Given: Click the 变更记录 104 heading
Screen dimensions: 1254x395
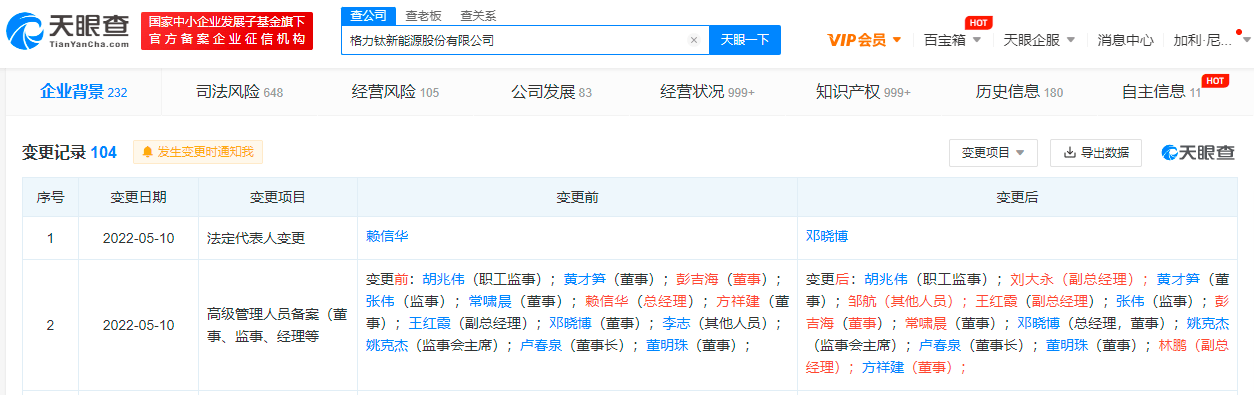Looking at the screenshot, I should pyautogui.click(x=69, y=152).
